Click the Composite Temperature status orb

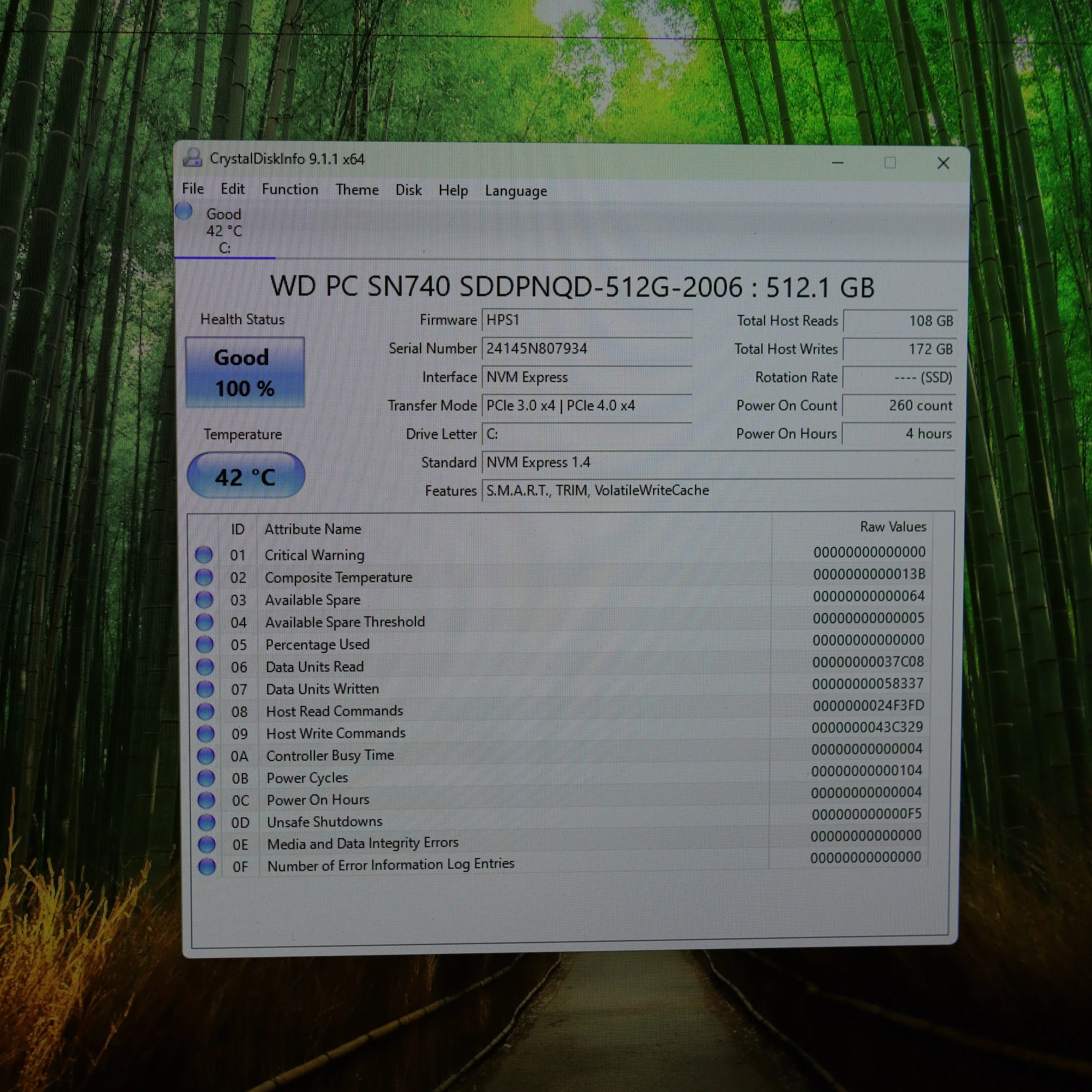(204, 577)
